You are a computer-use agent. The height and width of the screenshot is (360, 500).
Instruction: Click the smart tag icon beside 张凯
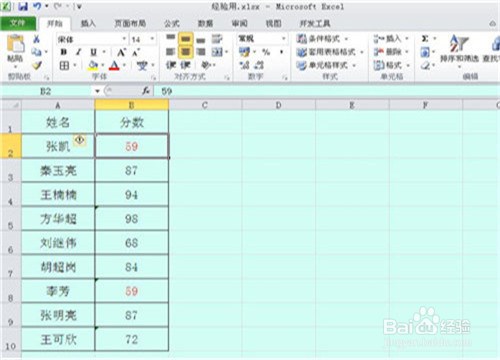click(x=80, y=140)
